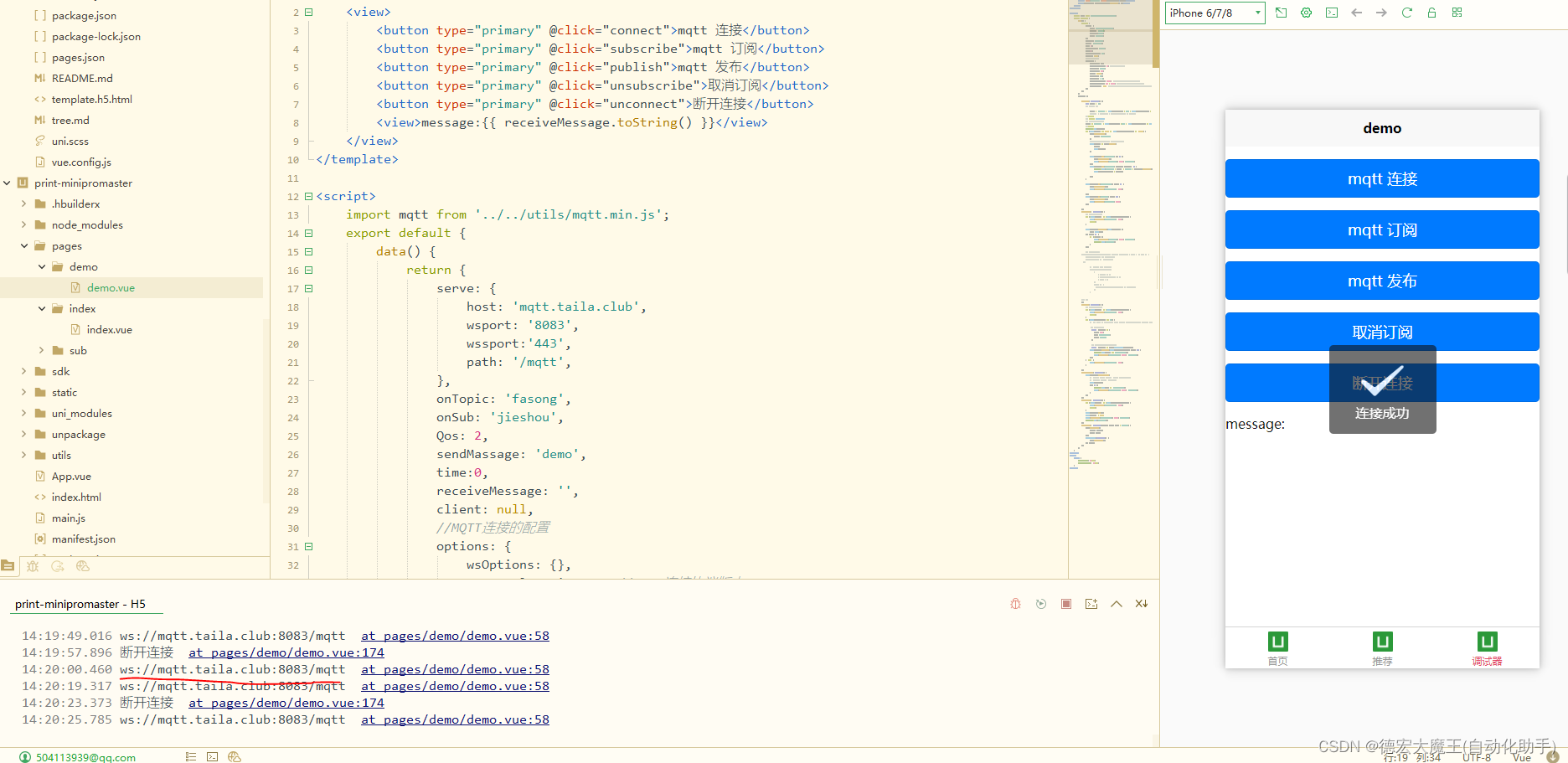Image resolution: width=1568 pixels, height=763 pixels.
Task: Click the project manager icon below the tree
Action: pyautogui.click(x=8, y=566)
